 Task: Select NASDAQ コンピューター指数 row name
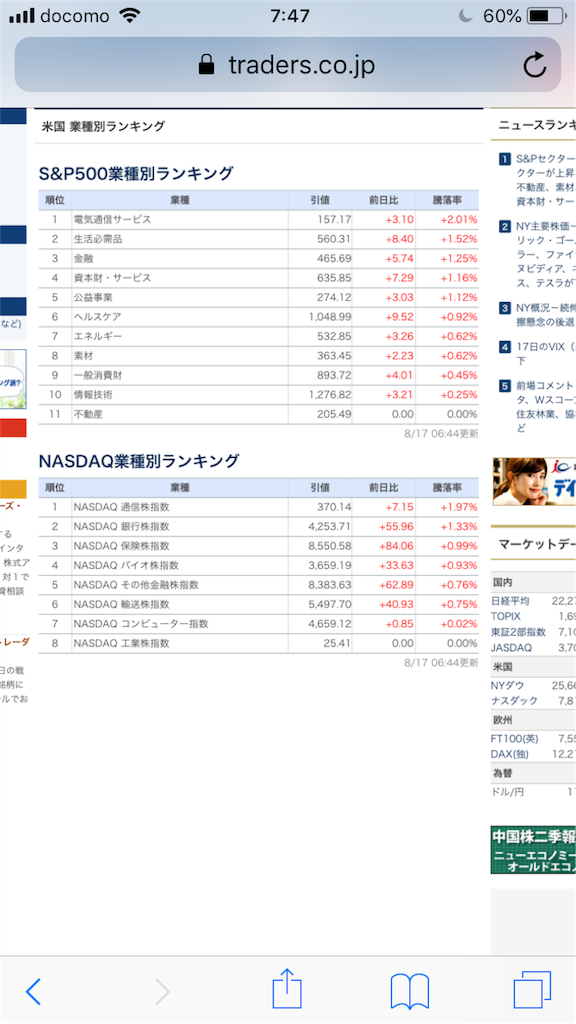[x=141, y=624]
